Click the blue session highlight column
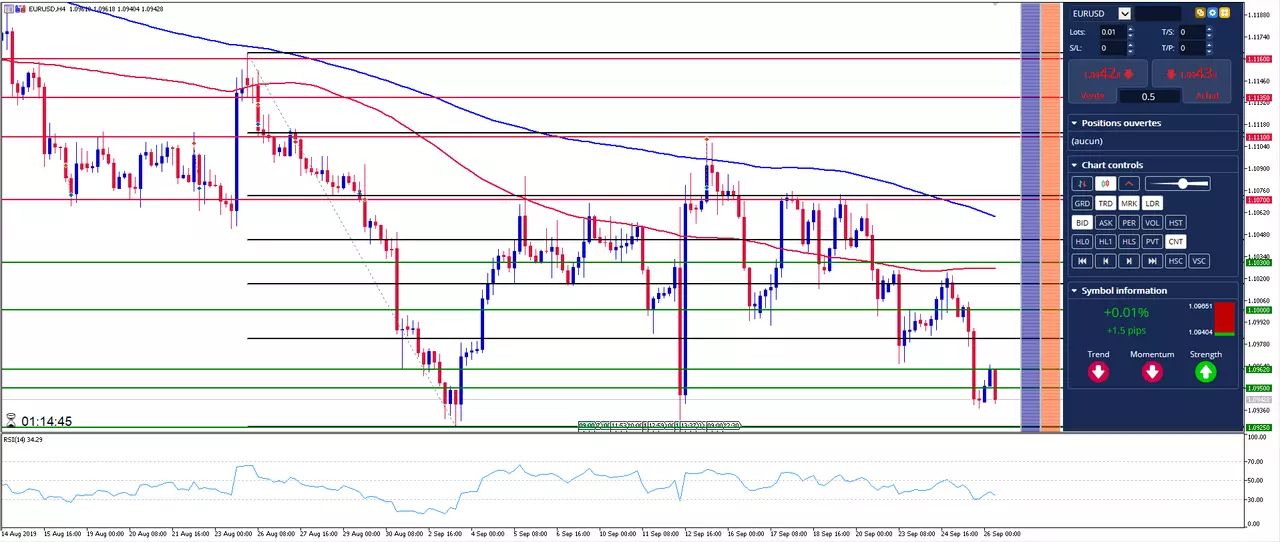The height and width of the screenshot is (542, 1280). tap(1030, 217)
